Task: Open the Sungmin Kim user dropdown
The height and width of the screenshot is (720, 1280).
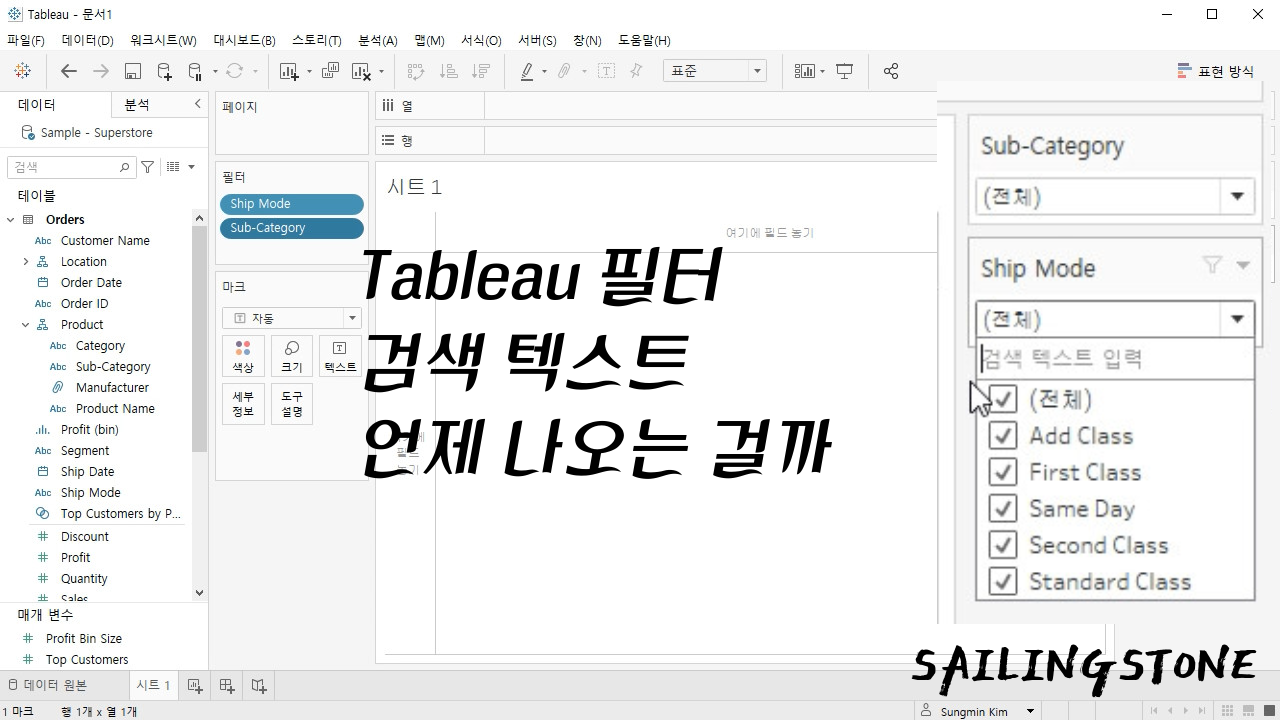Action: pyautogui.click(x=1031, y=712)
